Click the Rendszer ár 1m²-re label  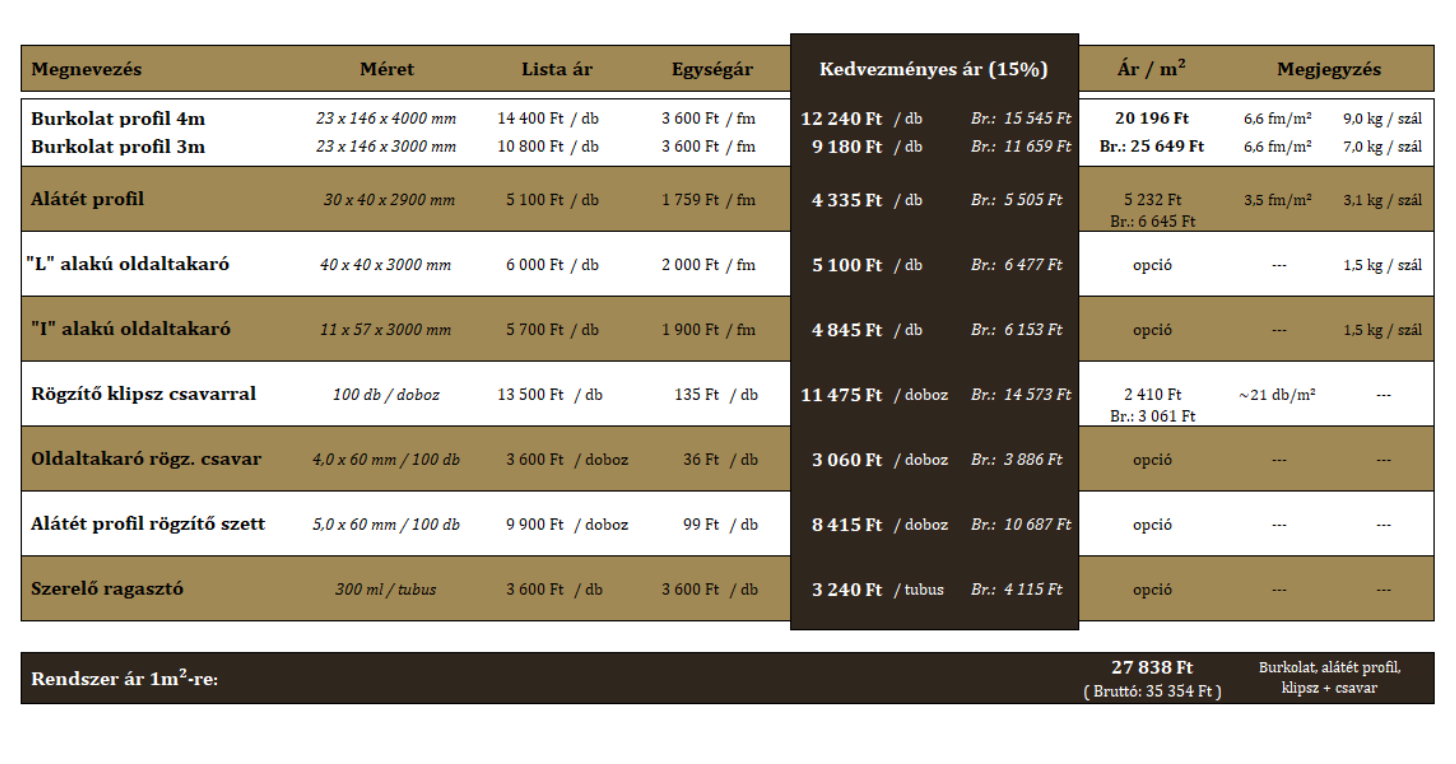pos(125,679)
